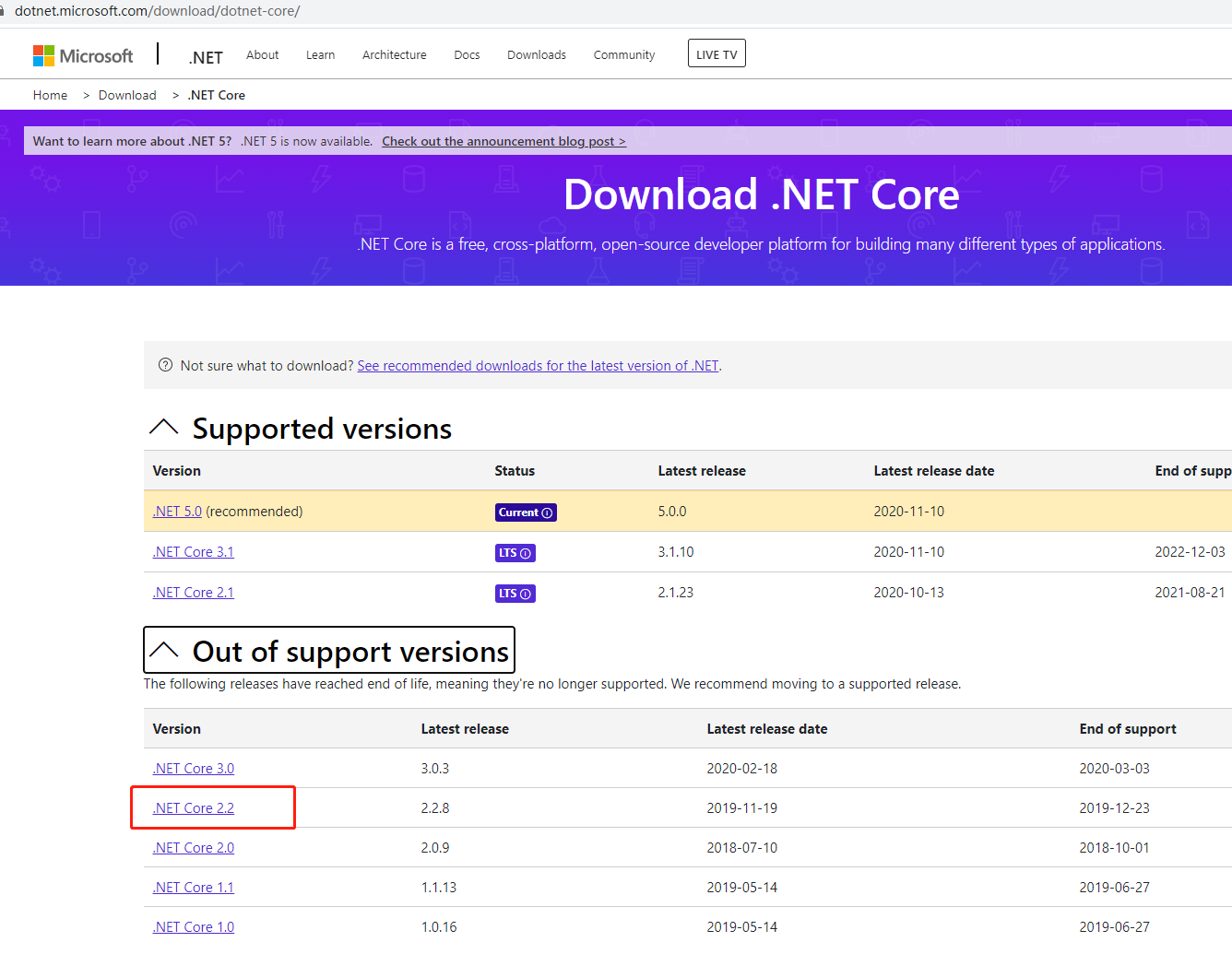
Task: Go to the Learn menu item
Action: [320, 55]
